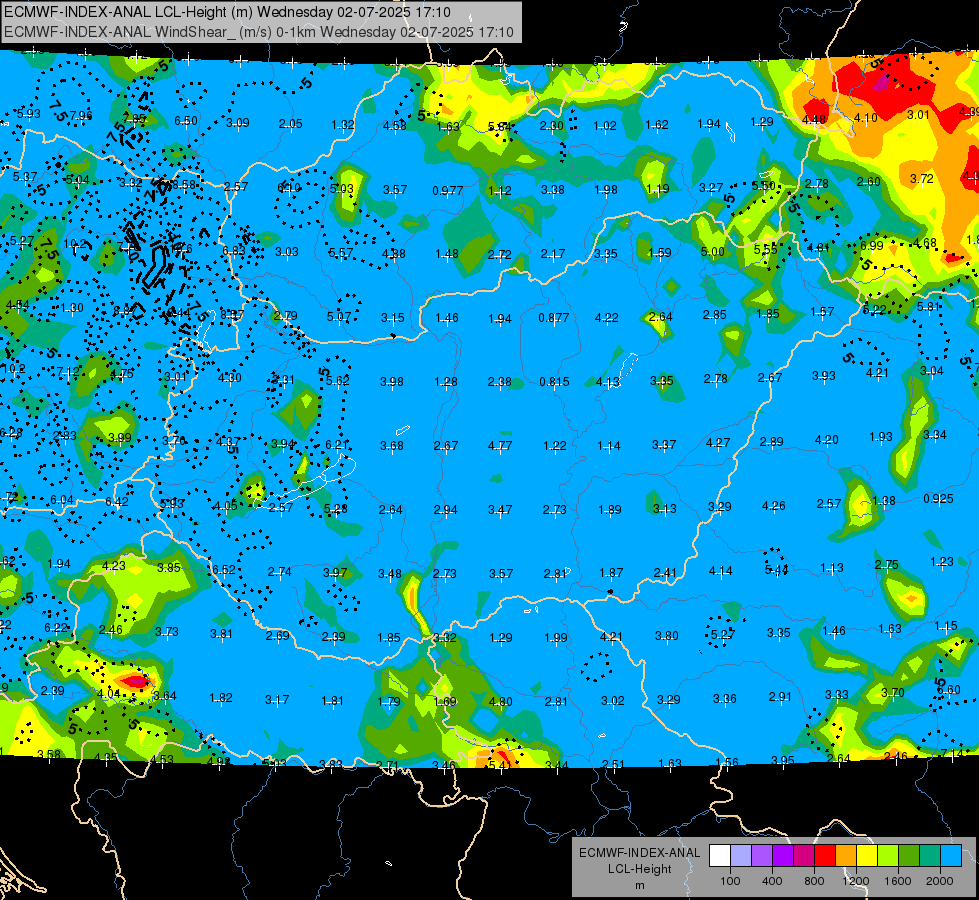979x900 pixels.
Task: Click the grid value 6.99
Action: point(871,245)
